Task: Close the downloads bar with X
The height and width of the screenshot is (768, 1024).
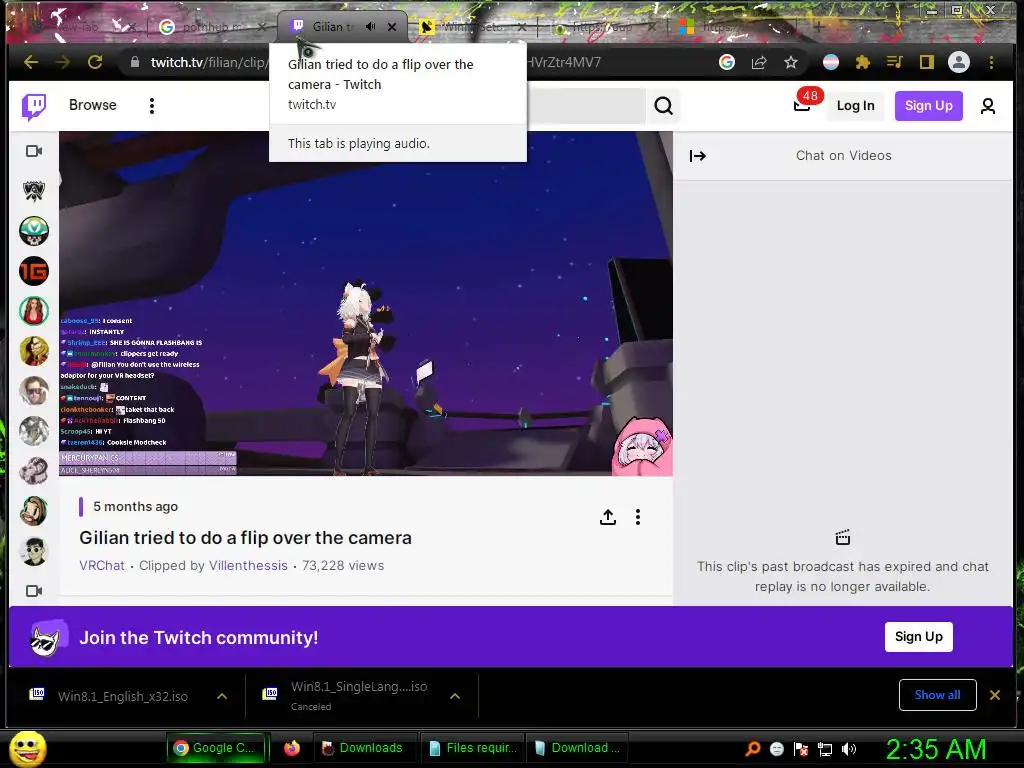Action: [995, 695]
